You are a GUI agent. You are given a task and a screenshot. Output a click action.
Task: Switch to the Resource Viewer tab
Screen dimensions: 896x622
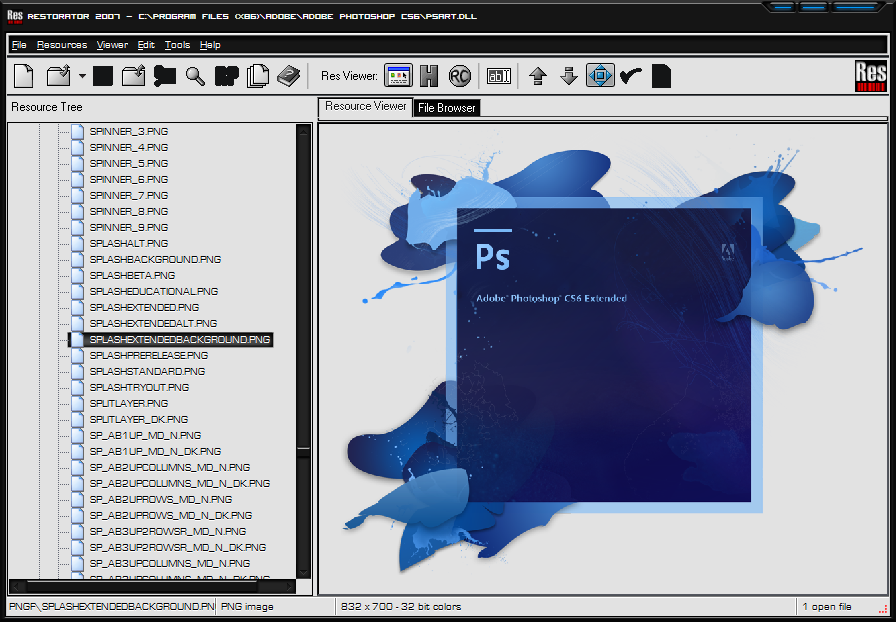(365, 106)
